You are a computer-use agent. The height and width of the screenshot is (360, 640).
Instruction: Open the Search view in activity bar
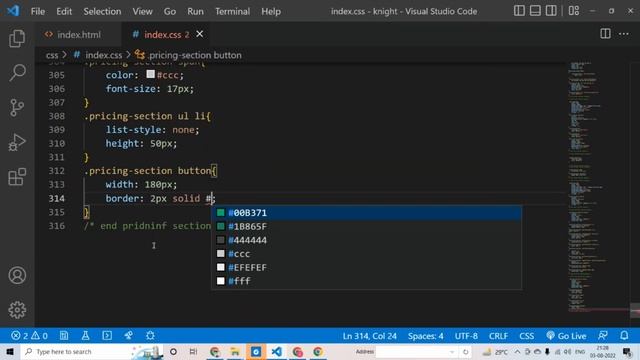[x=17, y=73]
